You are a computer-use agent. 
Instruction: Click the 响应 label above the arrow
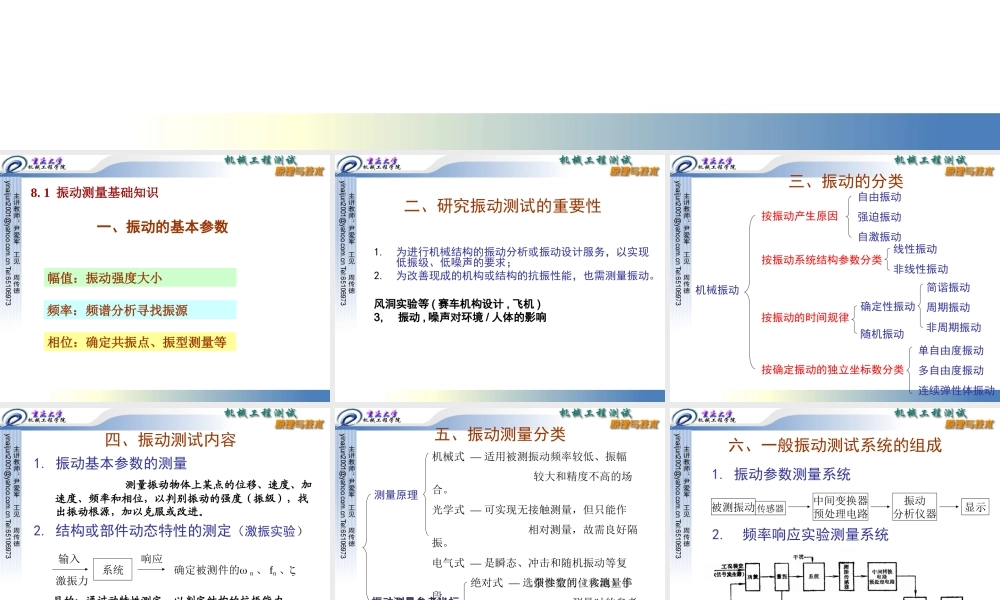[151, 559]
